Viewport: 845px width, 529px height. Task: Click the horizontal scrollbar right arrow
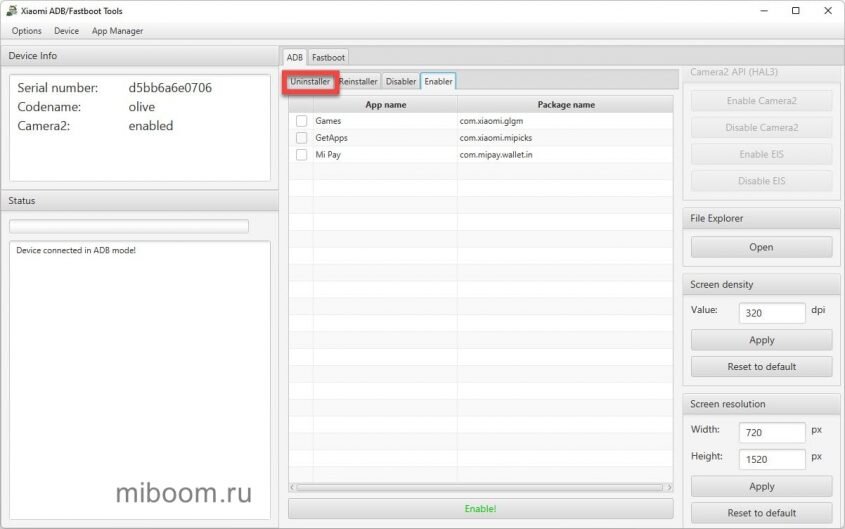(669, 487)
